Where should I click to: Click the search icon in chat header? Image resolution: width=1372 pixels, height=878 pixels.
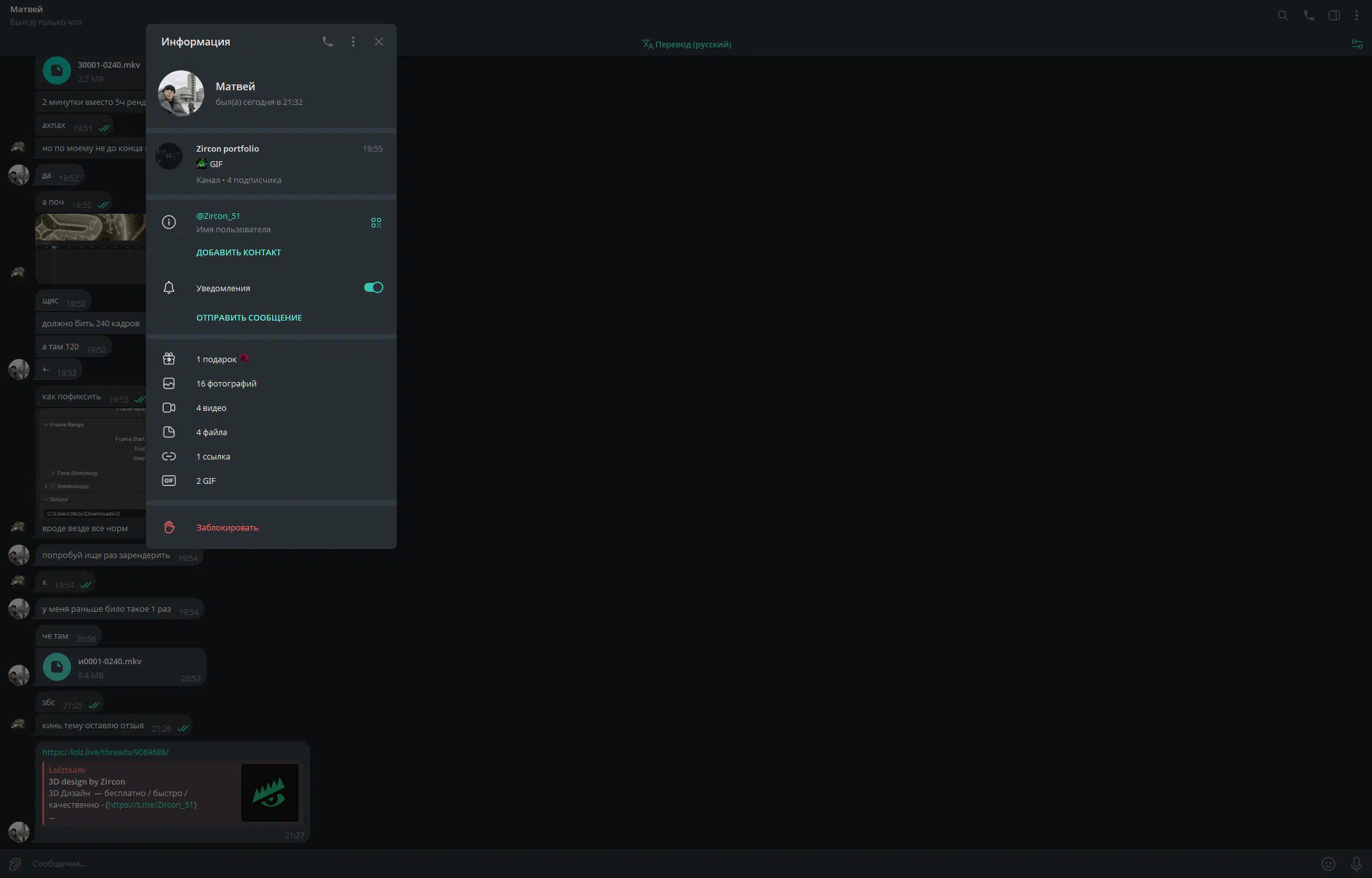tap(1282, 15)
